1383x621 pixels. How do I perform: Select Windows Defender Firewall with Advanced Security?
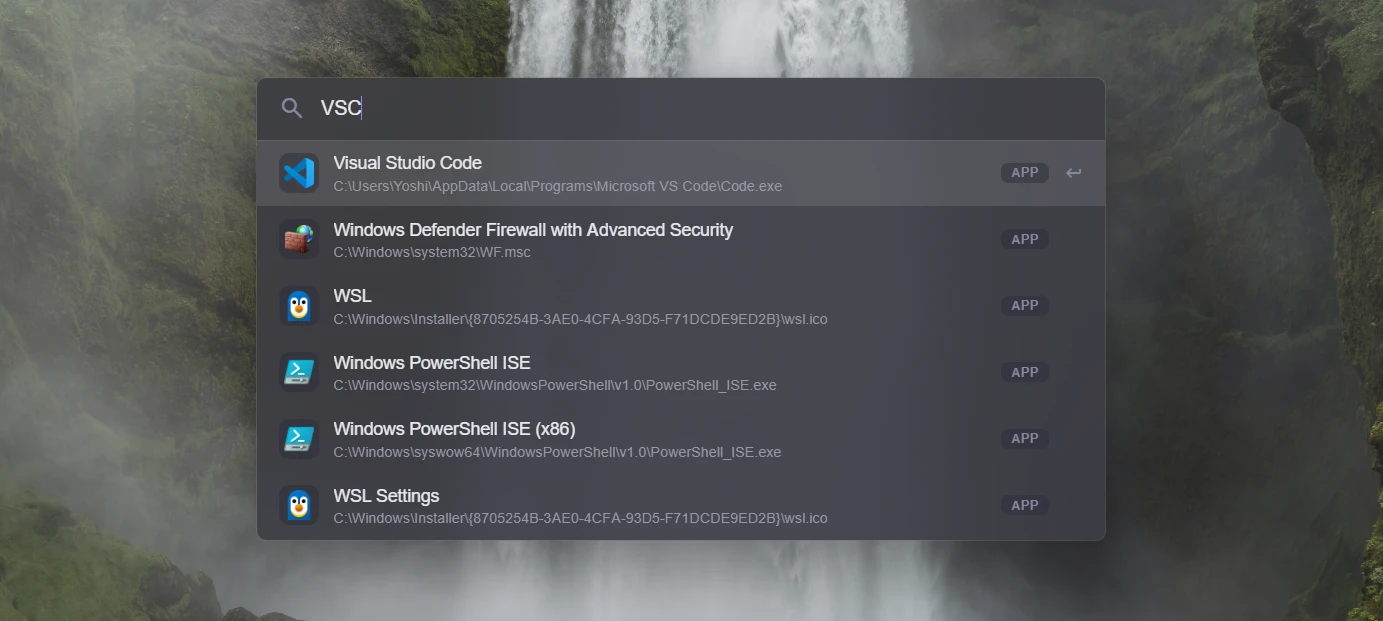[681, 239]
